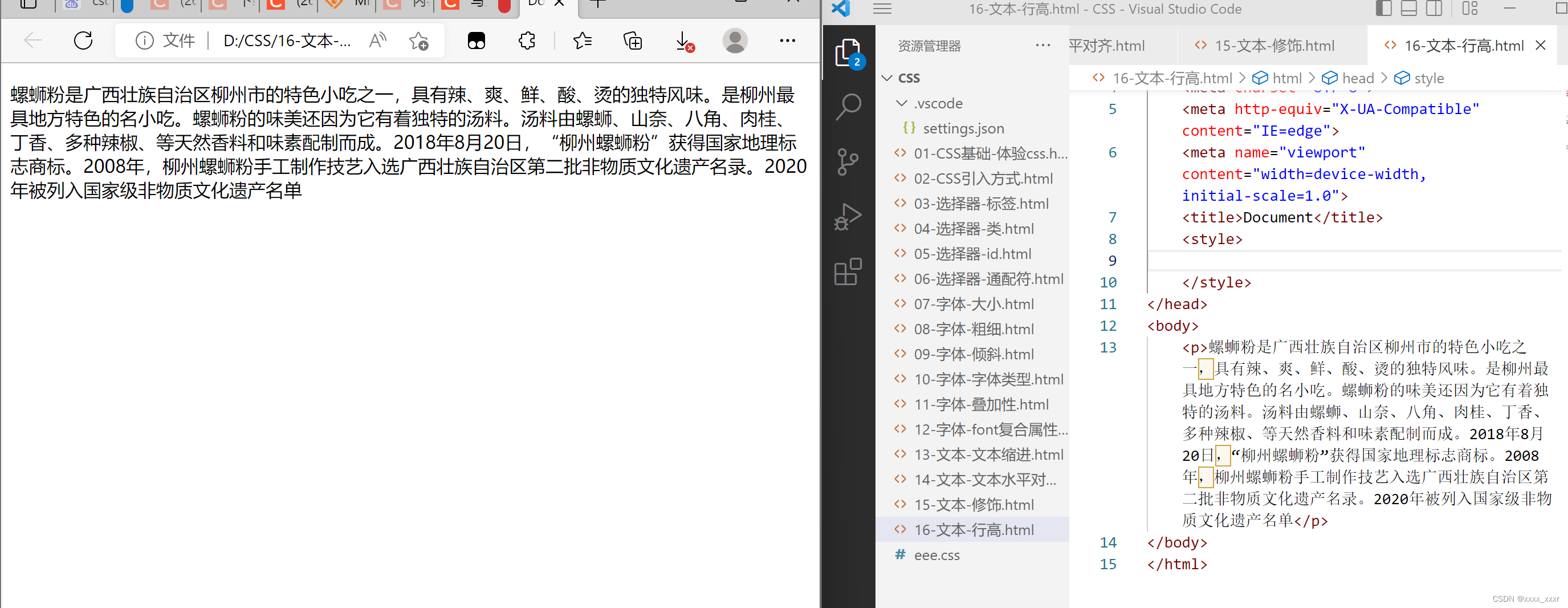Screen dimensions: 1568x608
Task: Add page to favorites star
Action: coord(419,41)
